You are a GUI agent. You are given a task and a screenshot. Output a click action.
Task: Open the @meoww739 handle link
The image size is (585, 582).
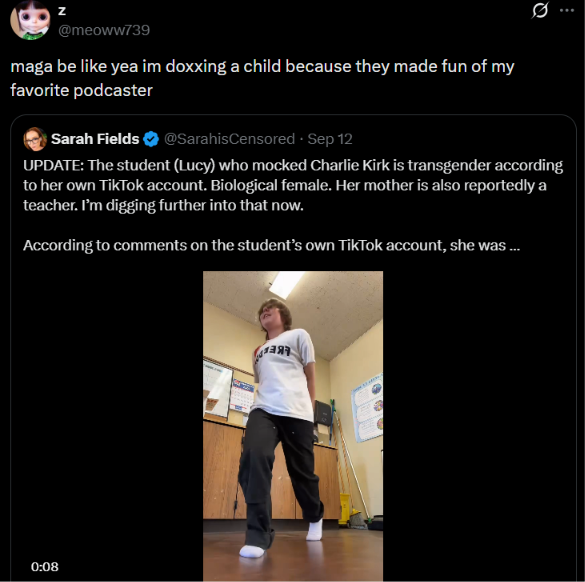[104, 30]
